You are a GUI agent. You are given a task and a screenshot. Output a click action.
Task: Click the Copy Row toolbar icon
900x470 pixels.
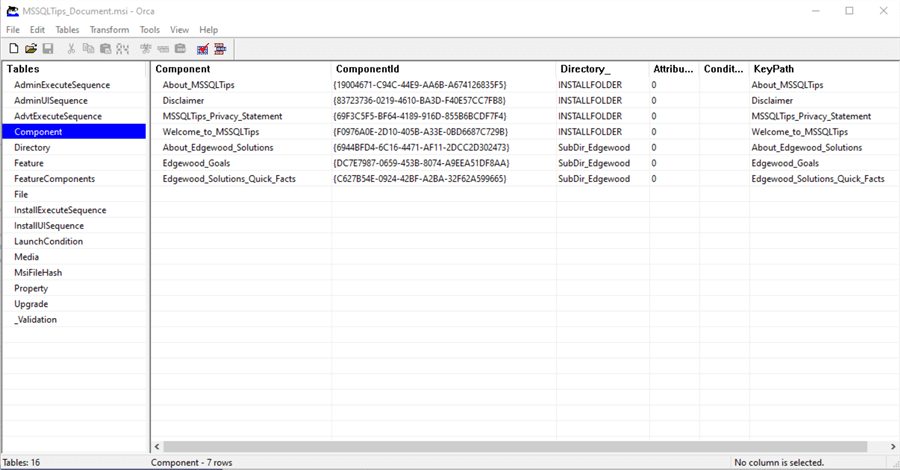pos(163,49)
